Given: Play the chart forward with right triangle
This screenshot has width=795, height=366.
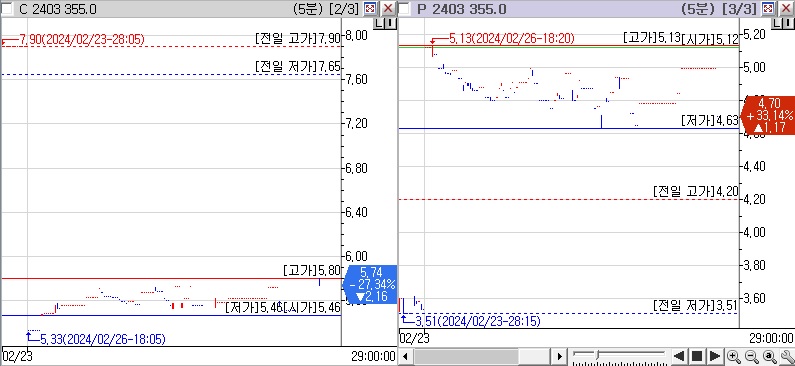Looking at the screenshot, I should 715,356.
